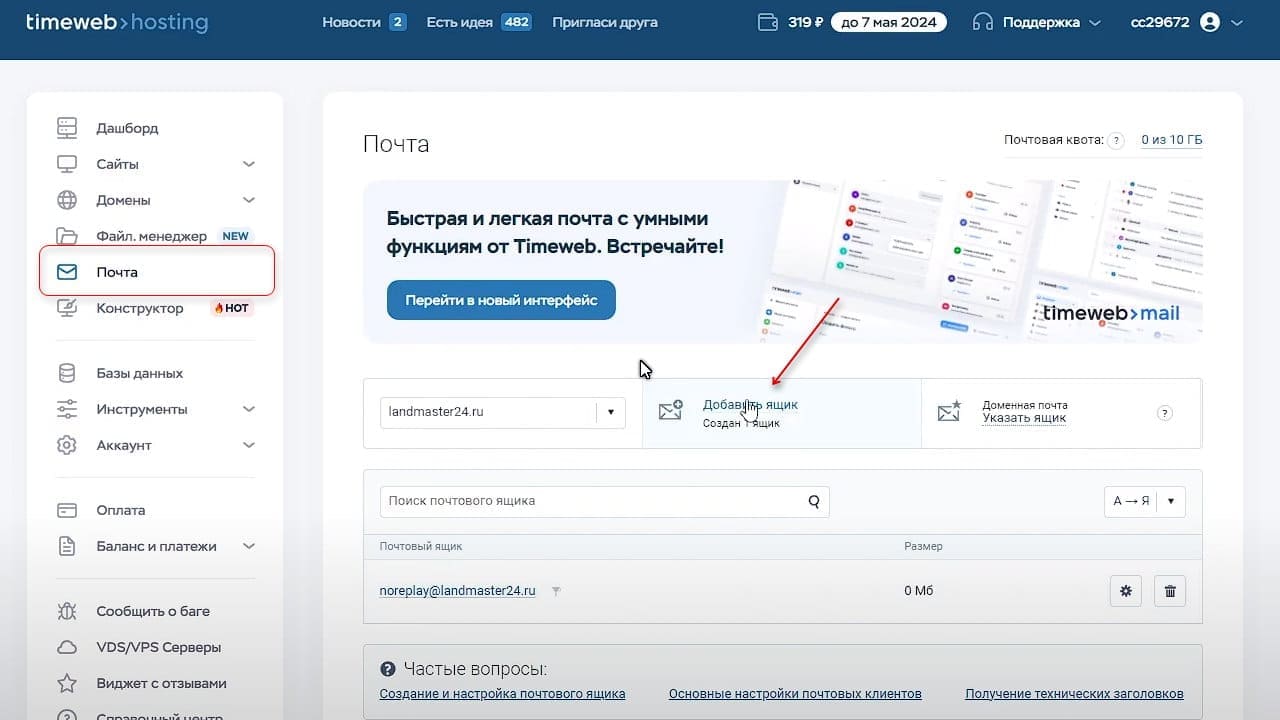
Task: Expand the Домены sidebar section
Action: (x=249, y=200)
